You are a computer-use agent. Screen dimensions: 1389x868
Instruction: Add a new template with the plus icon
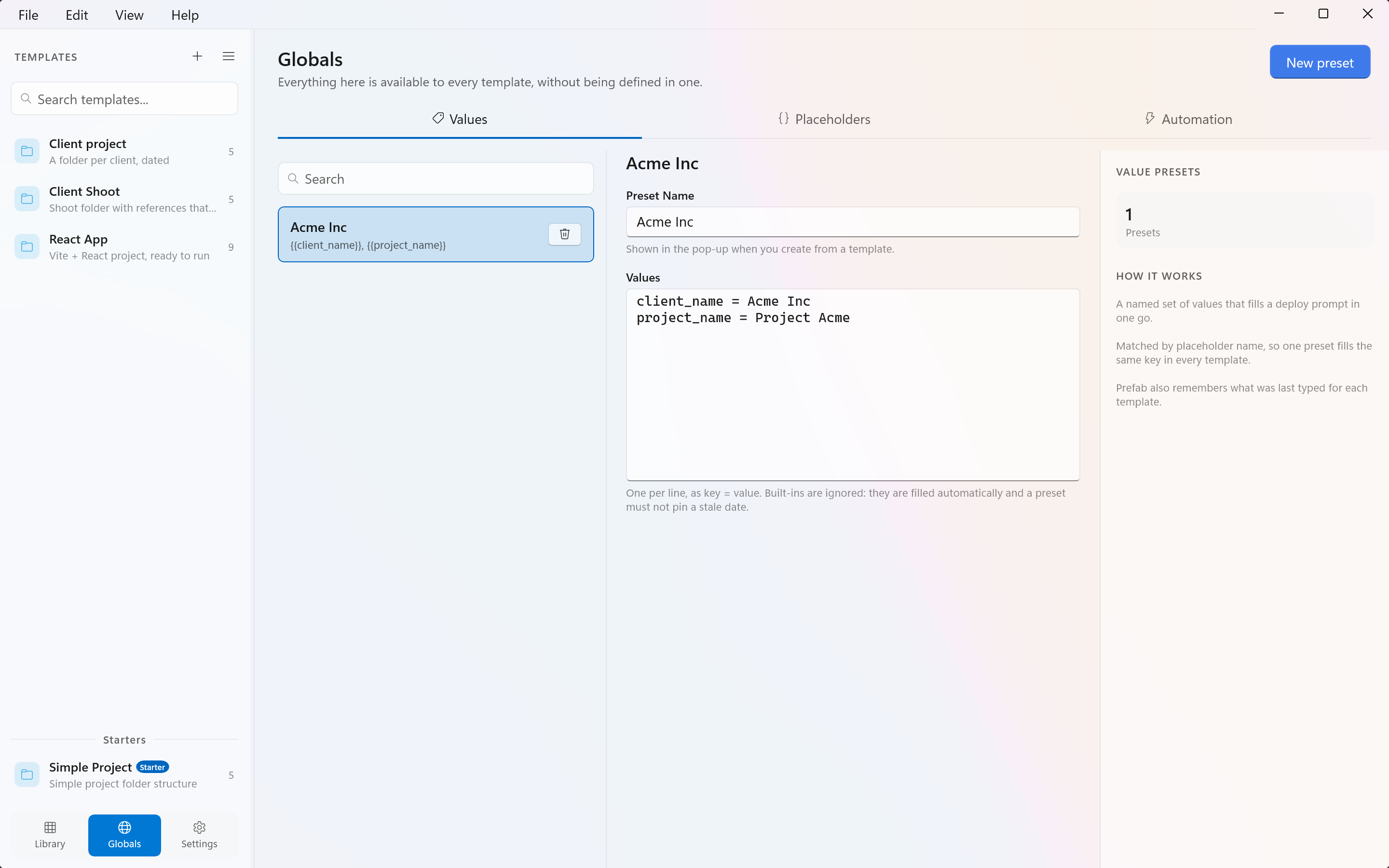[x=197, y=56]
